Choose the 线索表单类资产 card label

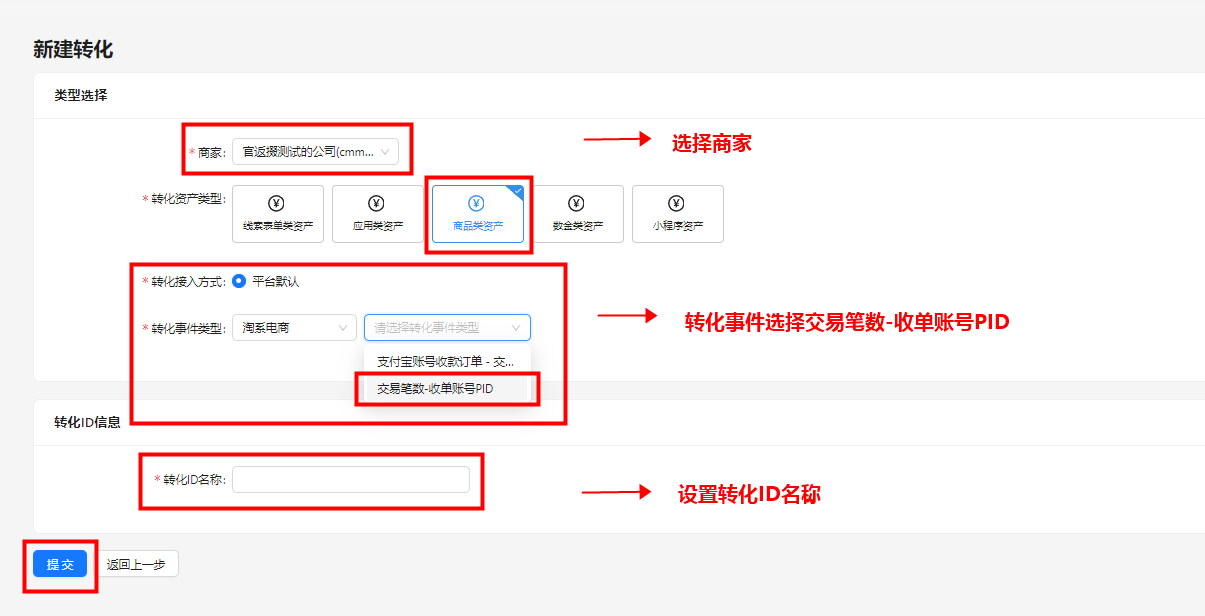point(278,226)
